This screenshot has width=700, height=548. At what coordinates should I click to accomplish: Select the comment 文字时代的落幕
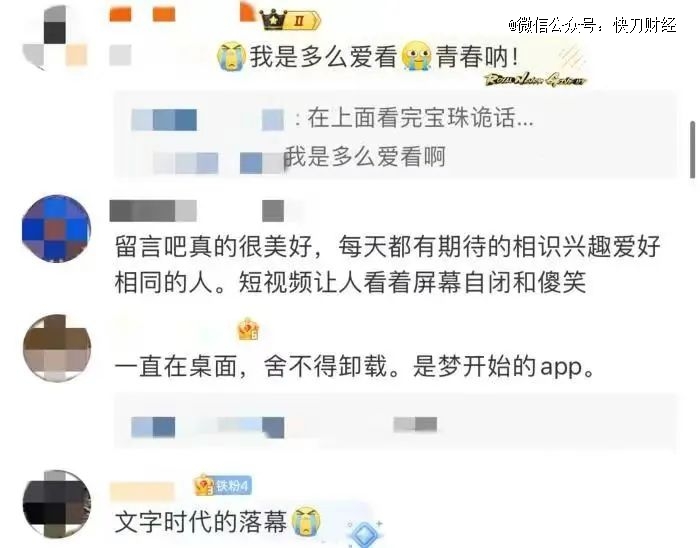[201, 522]
